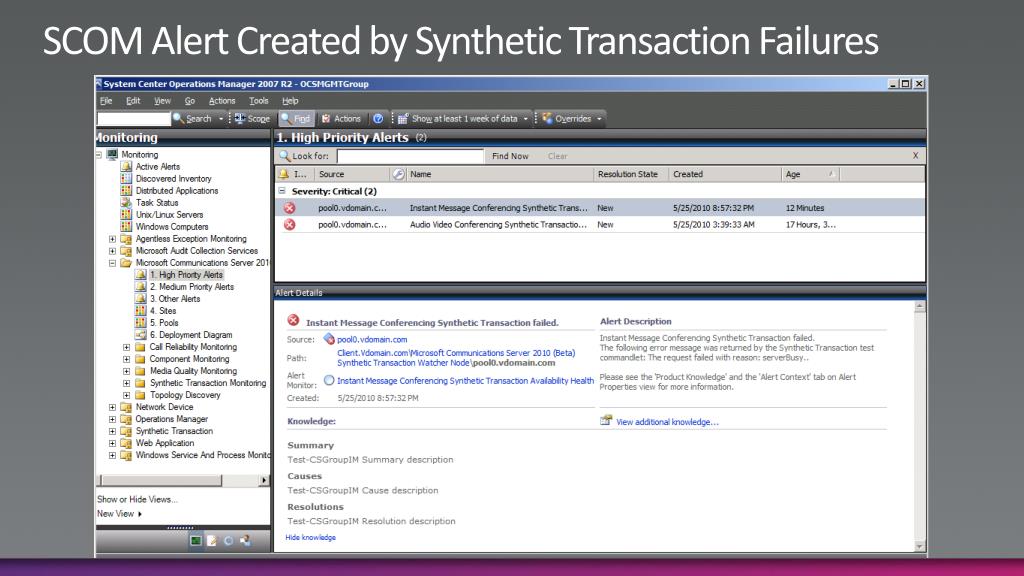The image size is (1024, 576).
Task: Open the Actions pane toolbar button
Action: point(341,119)
